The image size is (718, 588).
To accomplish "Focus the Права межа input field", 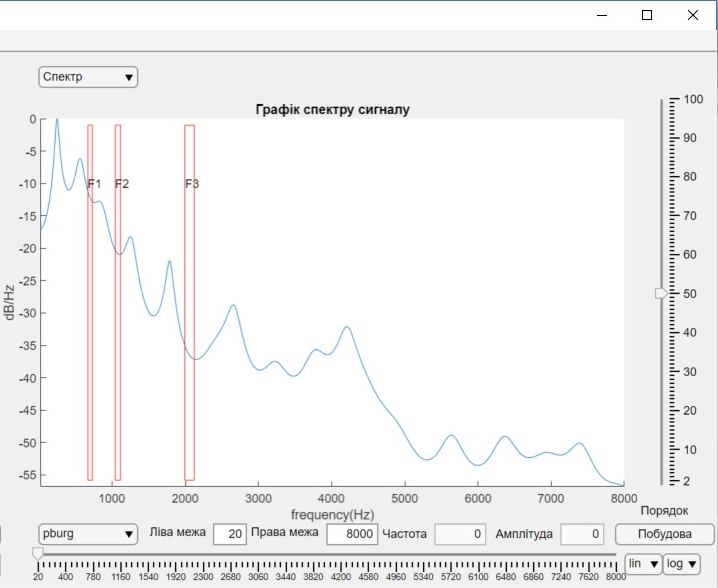I will tap(351, 534).
